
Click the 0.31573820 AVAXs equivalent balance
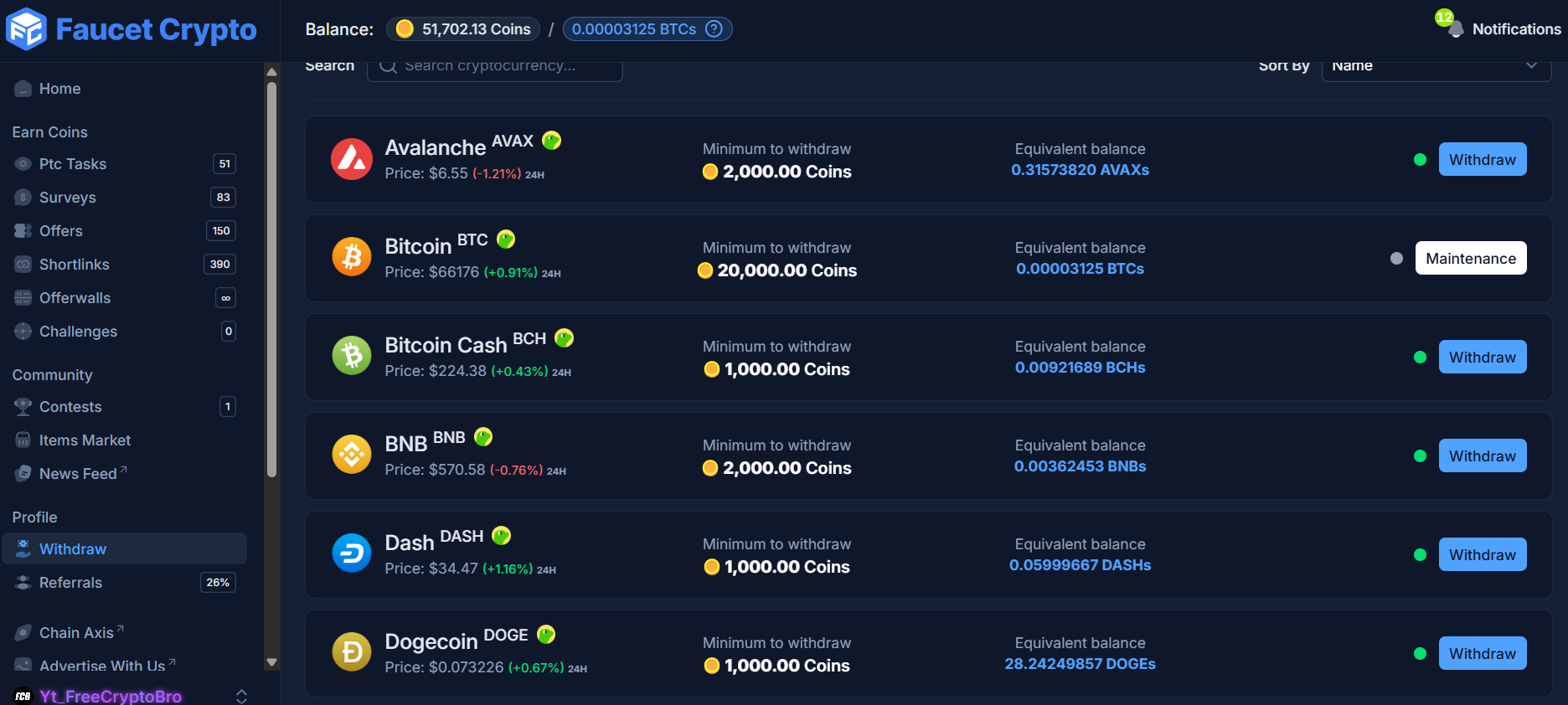click(1080, 170)
